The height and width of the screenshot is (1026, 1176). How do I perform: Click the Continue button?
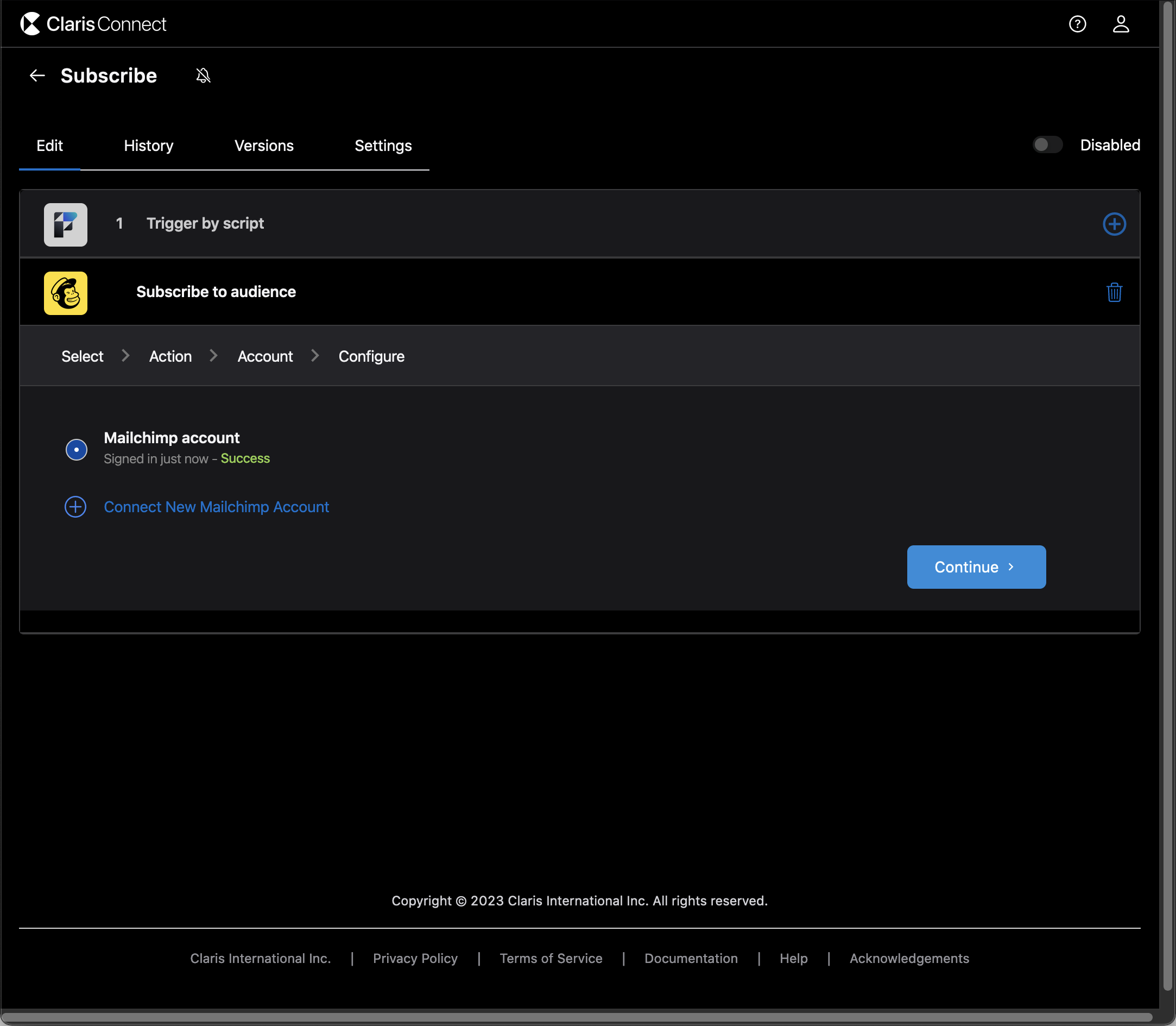click(x=975, y=567)
